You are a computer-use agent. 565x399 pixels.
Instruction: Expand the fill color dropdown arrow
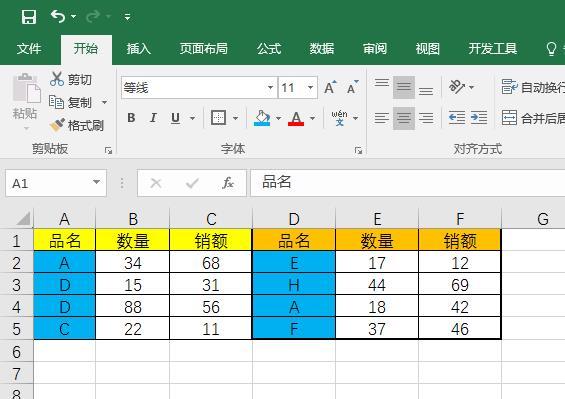tap(279, 118)
